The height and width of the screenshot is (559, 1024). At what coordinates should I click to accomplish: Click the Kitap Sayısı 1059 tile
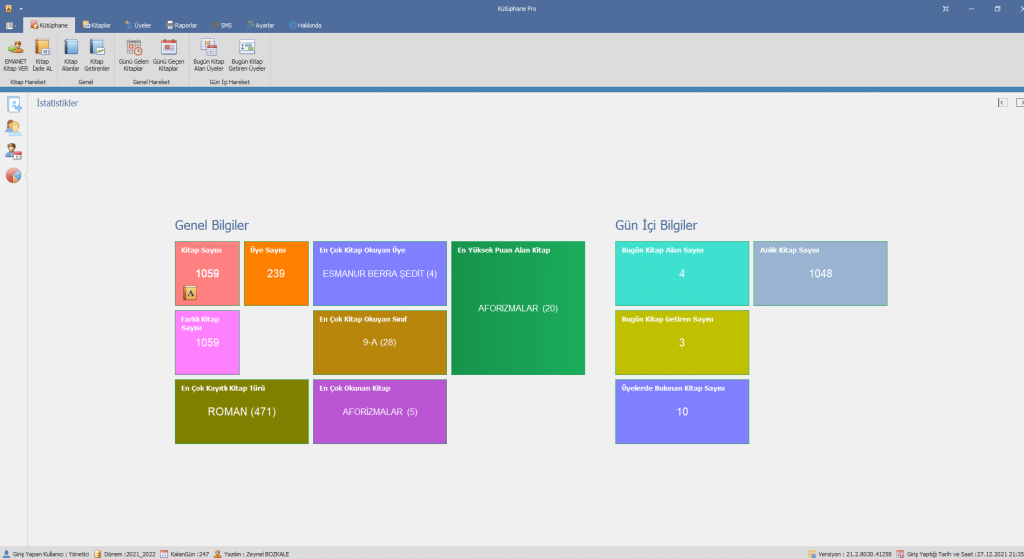click(207, 274)
